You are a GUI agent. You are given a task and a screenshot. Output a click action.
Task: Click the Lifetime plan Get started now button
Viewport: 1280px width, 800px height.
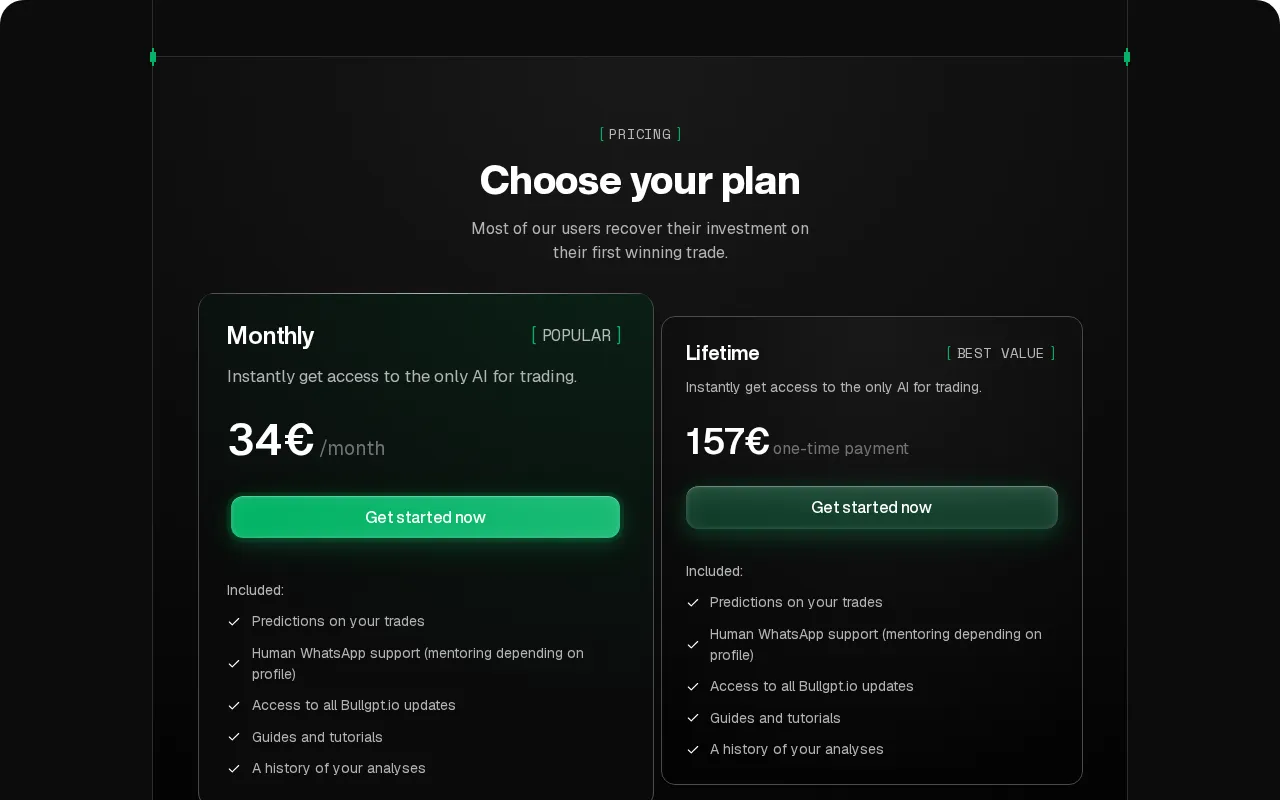click(x=871, y=507)
